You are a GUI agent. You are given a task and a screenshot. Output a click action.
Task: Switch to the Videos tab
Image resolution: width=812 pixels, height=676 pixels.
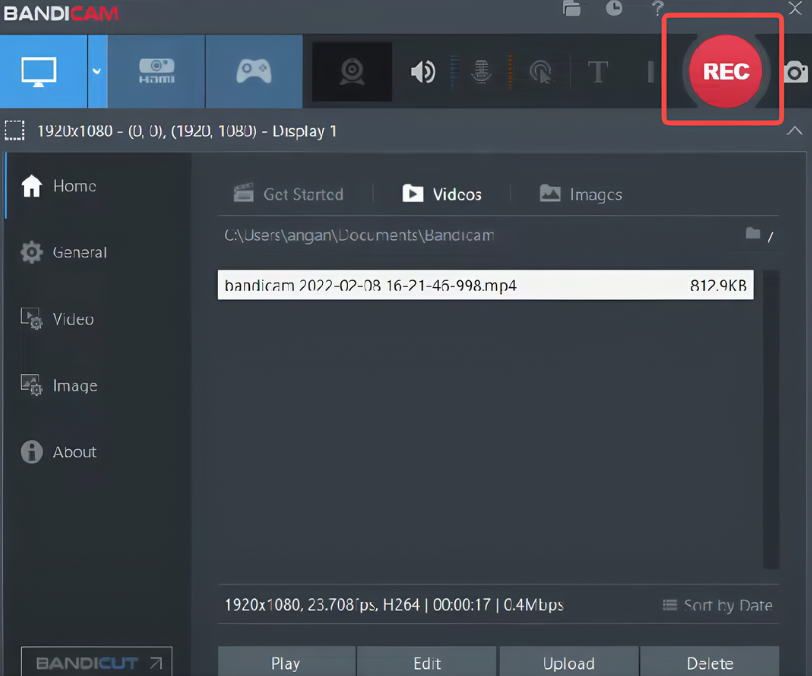coord(442,194)
